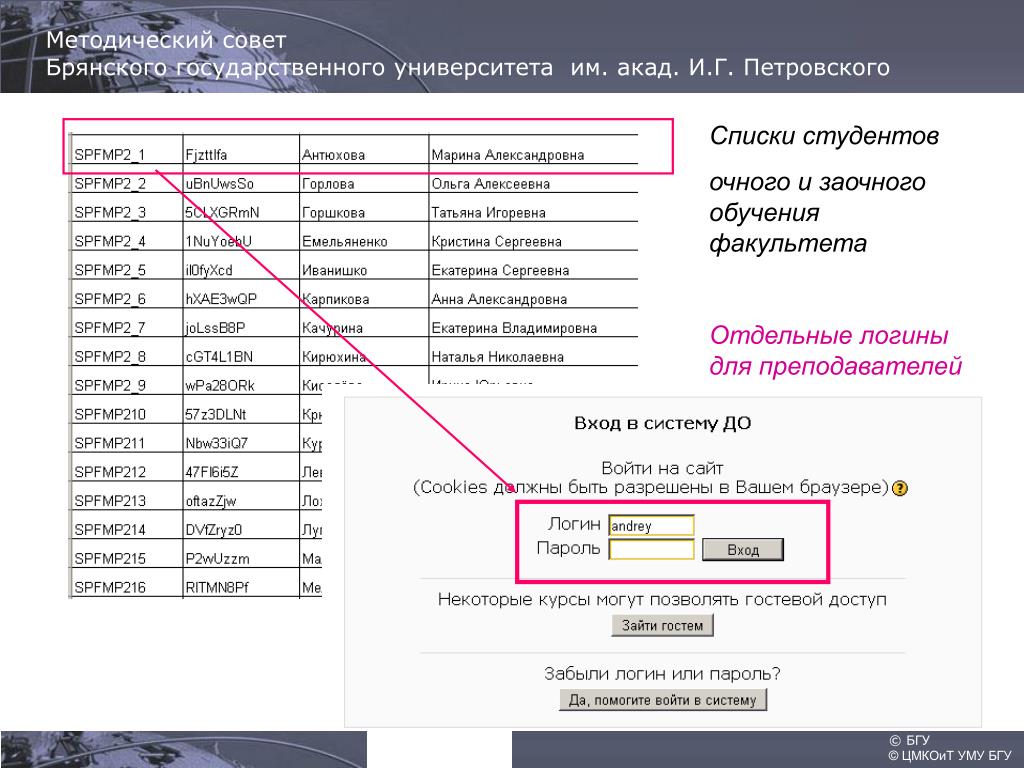1024x768 pixels.
Task: Click password cell joLssB8P
Action: pos(240,323)
